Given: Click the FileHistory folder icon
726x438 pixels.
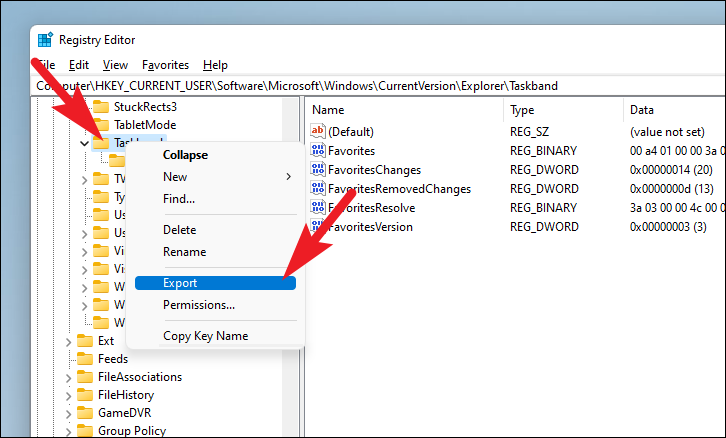Looking at the screenshot, I should pos(85,395).
